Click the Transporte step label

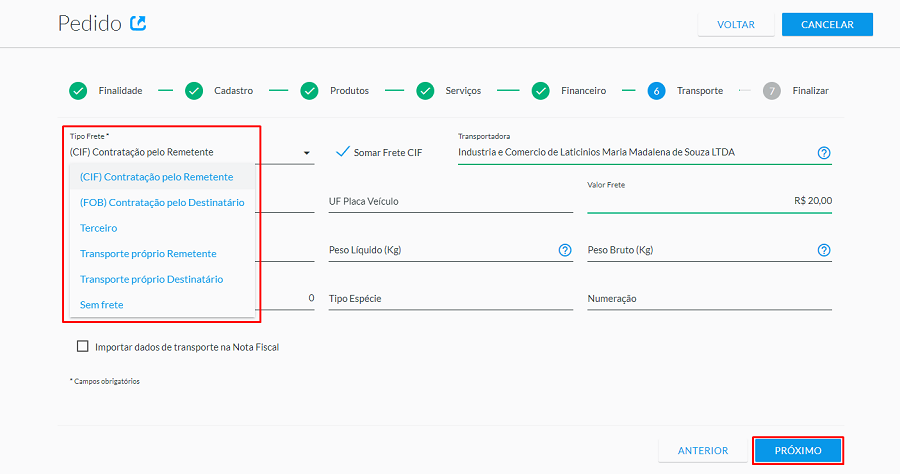pyautogui.click(x=700, y=91)
